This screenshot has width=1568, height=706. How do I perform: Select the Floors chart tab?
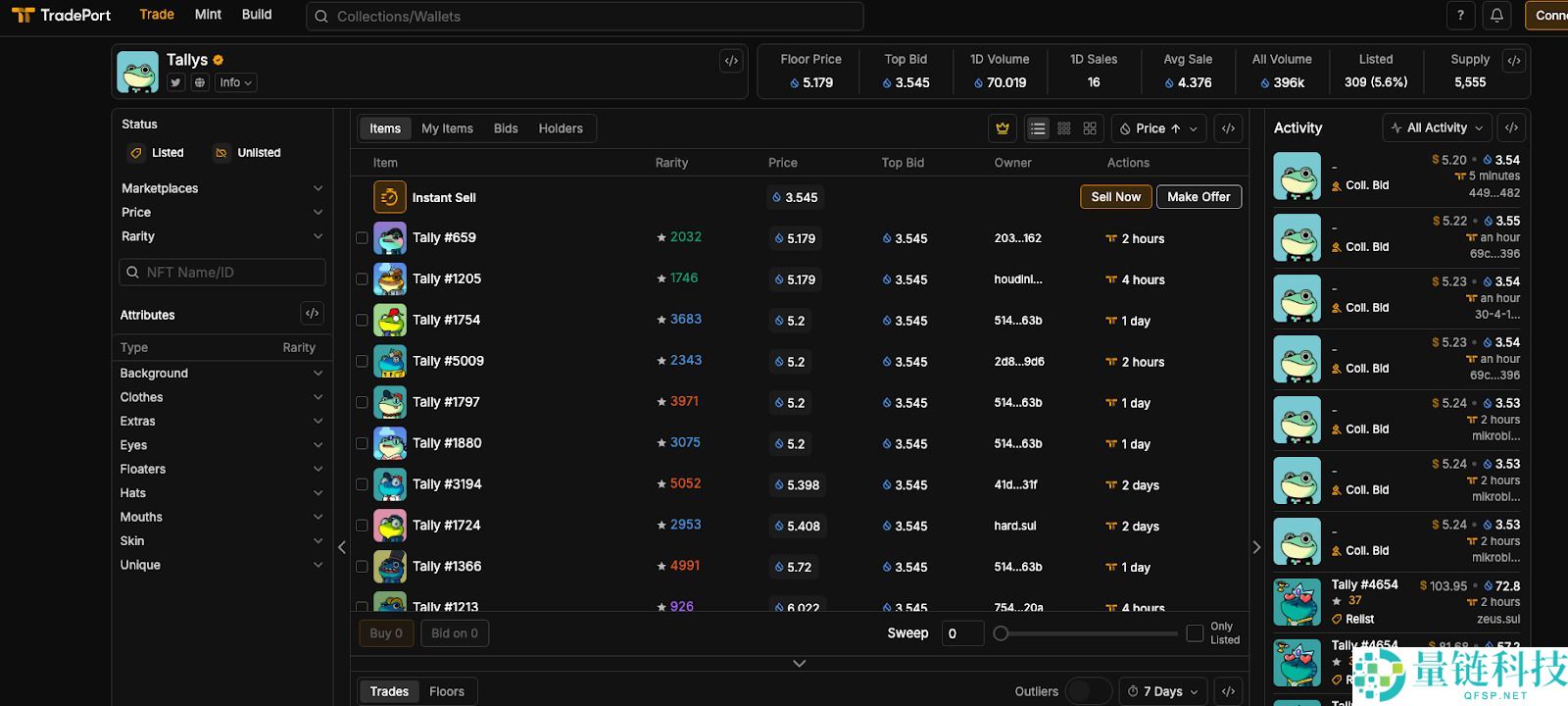point(447,691)
